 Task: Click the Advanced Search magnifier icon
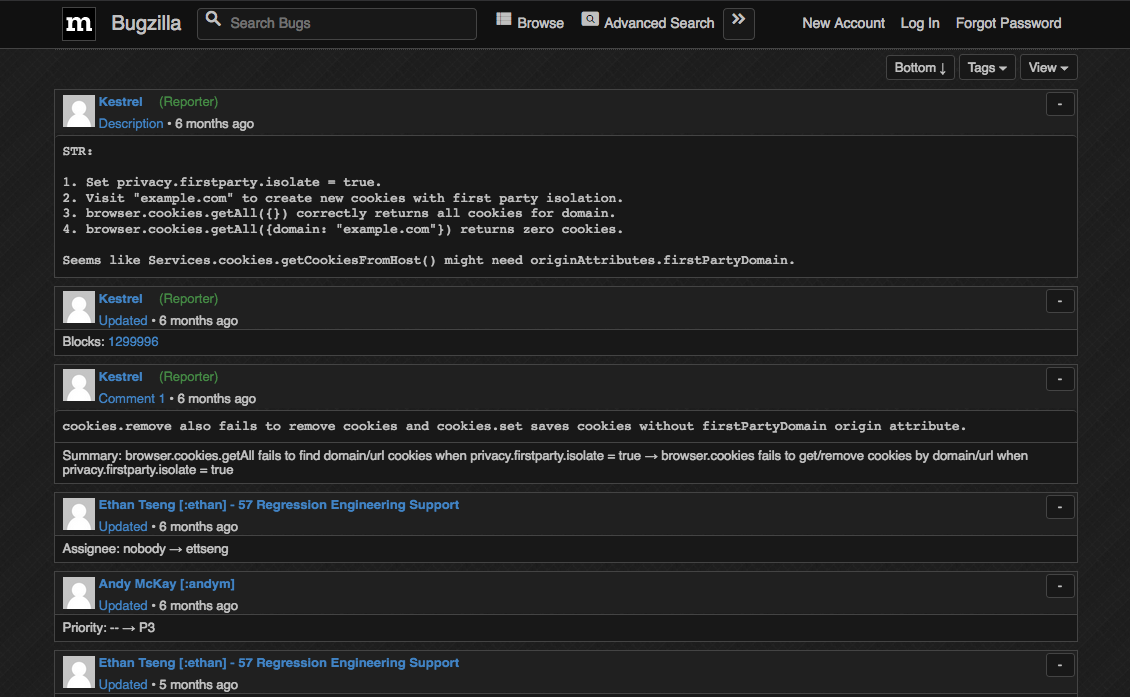[x=589, y=19]
